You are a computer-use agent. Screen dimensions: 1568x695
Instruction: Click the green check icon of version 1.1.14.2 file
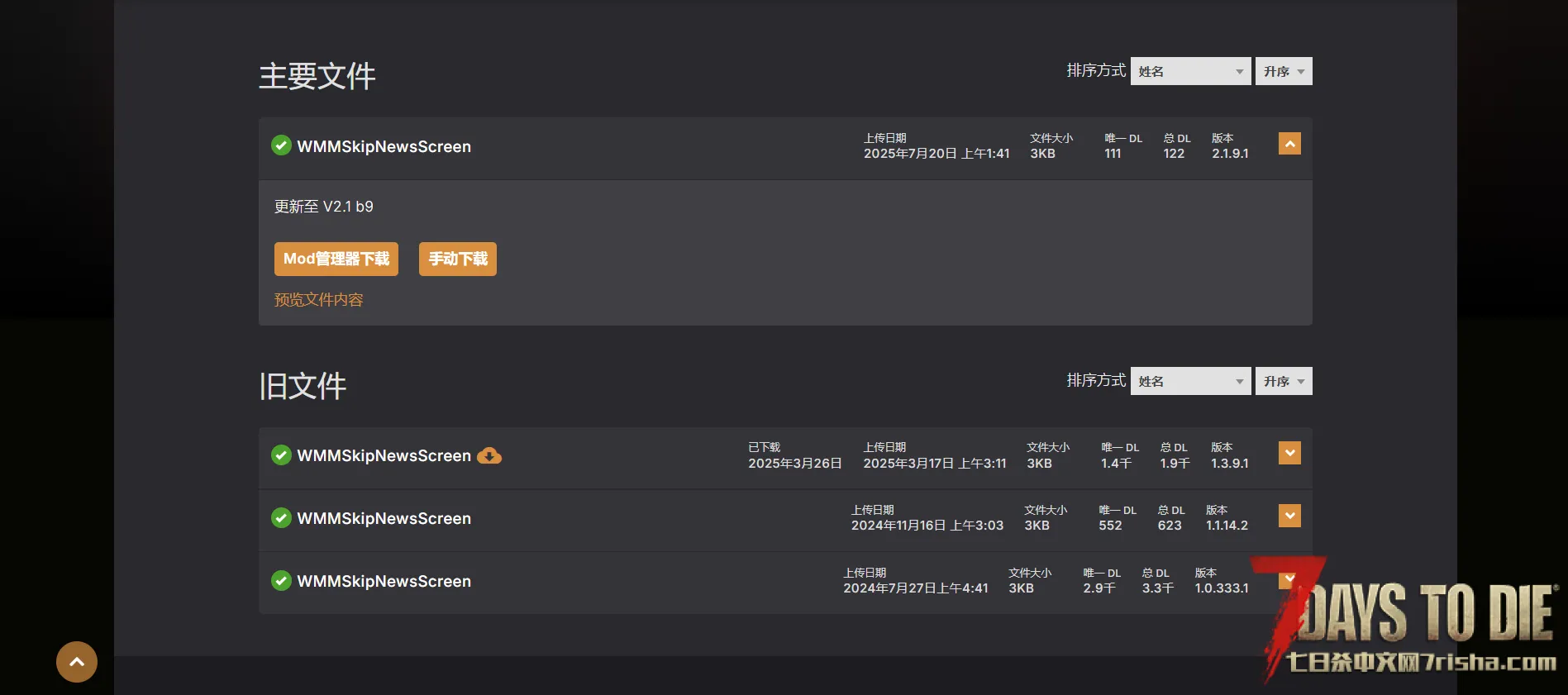click(x=281, y=518)
